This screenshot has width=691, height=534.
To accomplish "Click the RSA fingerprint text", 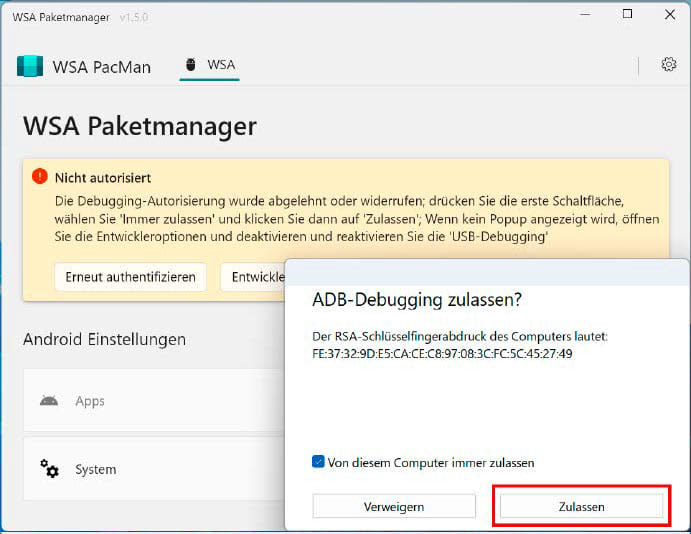I will click(x=442, y=354).
